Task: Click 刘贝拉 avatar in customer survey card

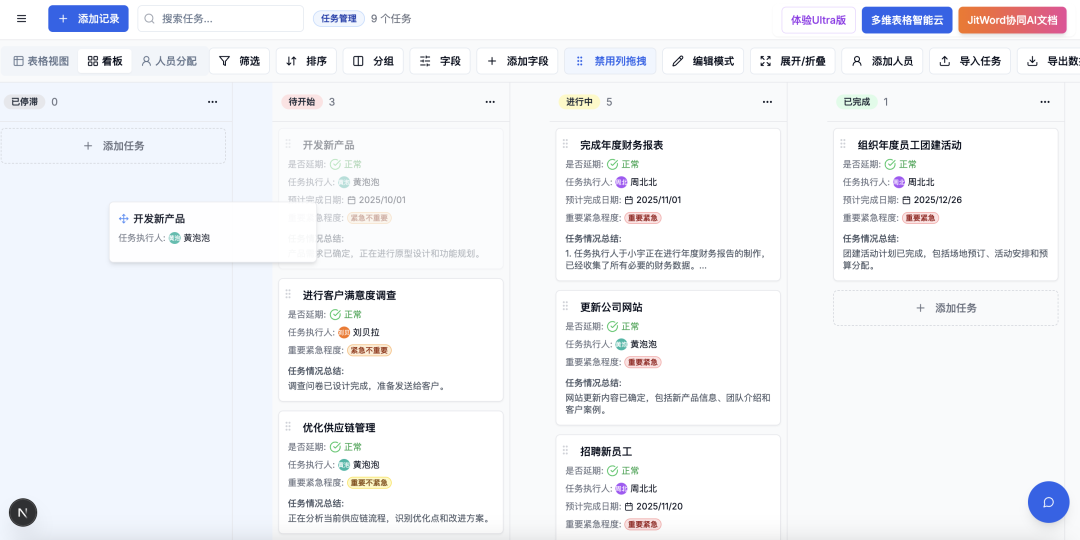Action: tap(344, 332)
